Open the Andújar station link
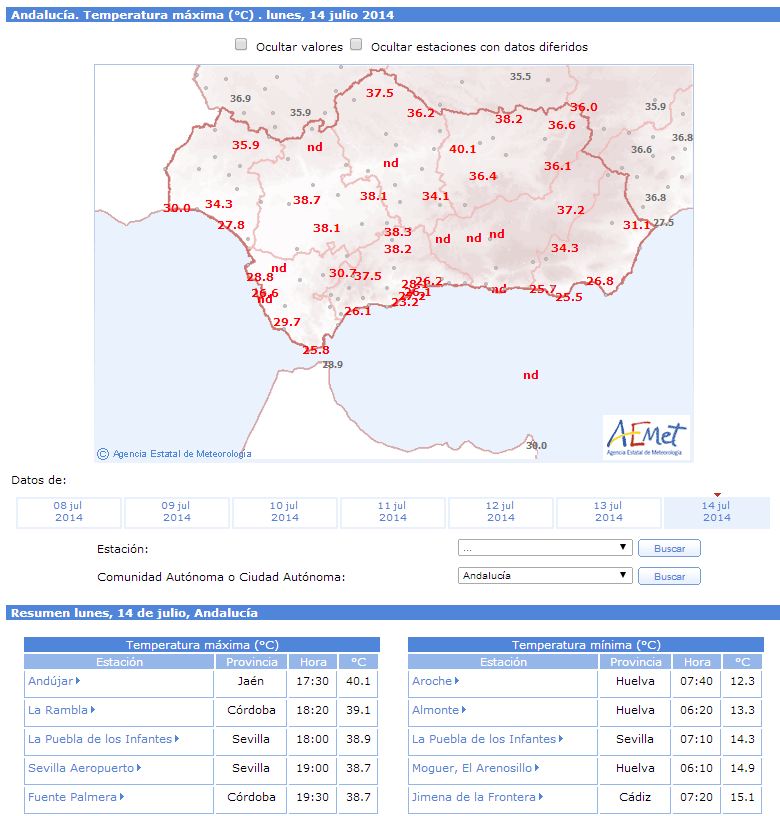The height and width of the screenshot is (816, 780). 54,681
